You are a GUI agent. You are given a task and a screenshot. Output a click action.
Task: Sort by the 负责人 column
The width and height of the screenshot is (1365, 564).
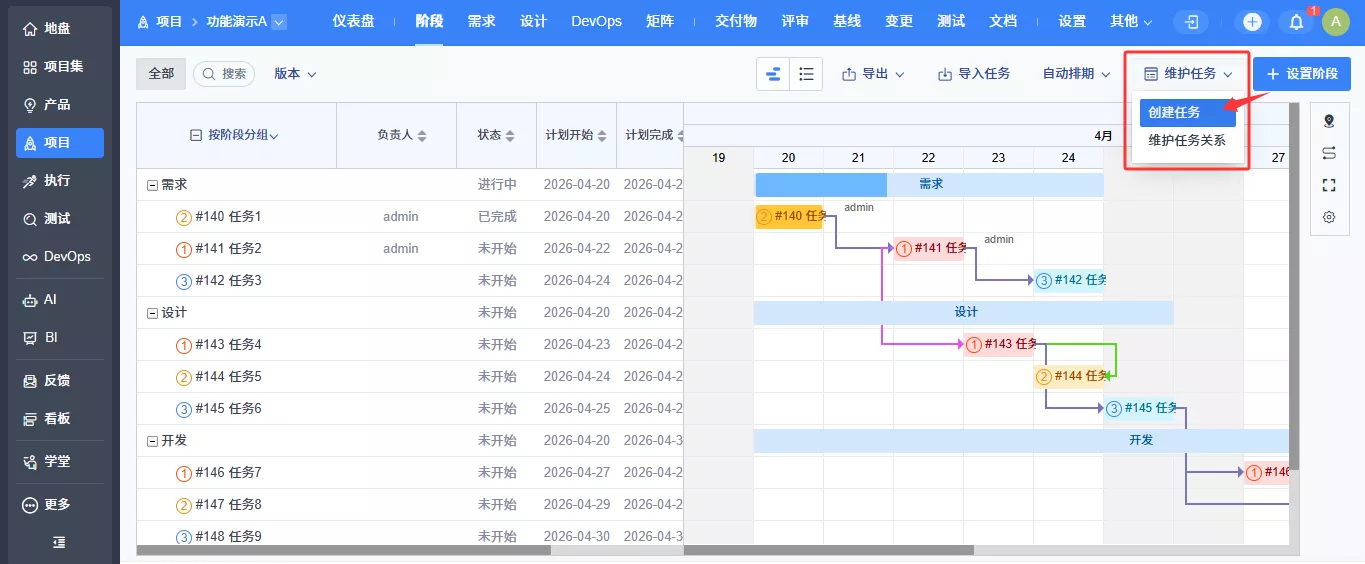coord(401,135)
